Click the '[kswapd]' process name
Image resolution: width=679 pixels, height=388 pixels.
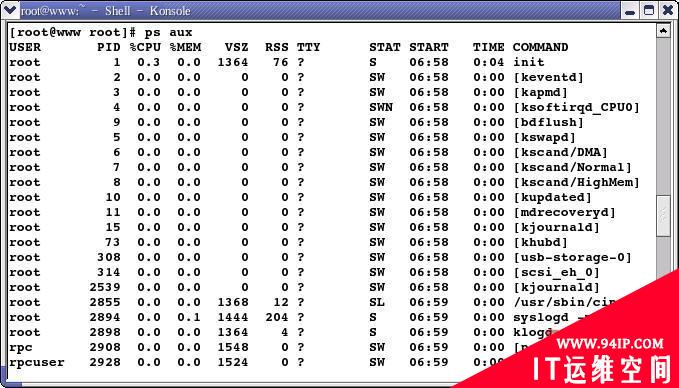coord(544,137)
